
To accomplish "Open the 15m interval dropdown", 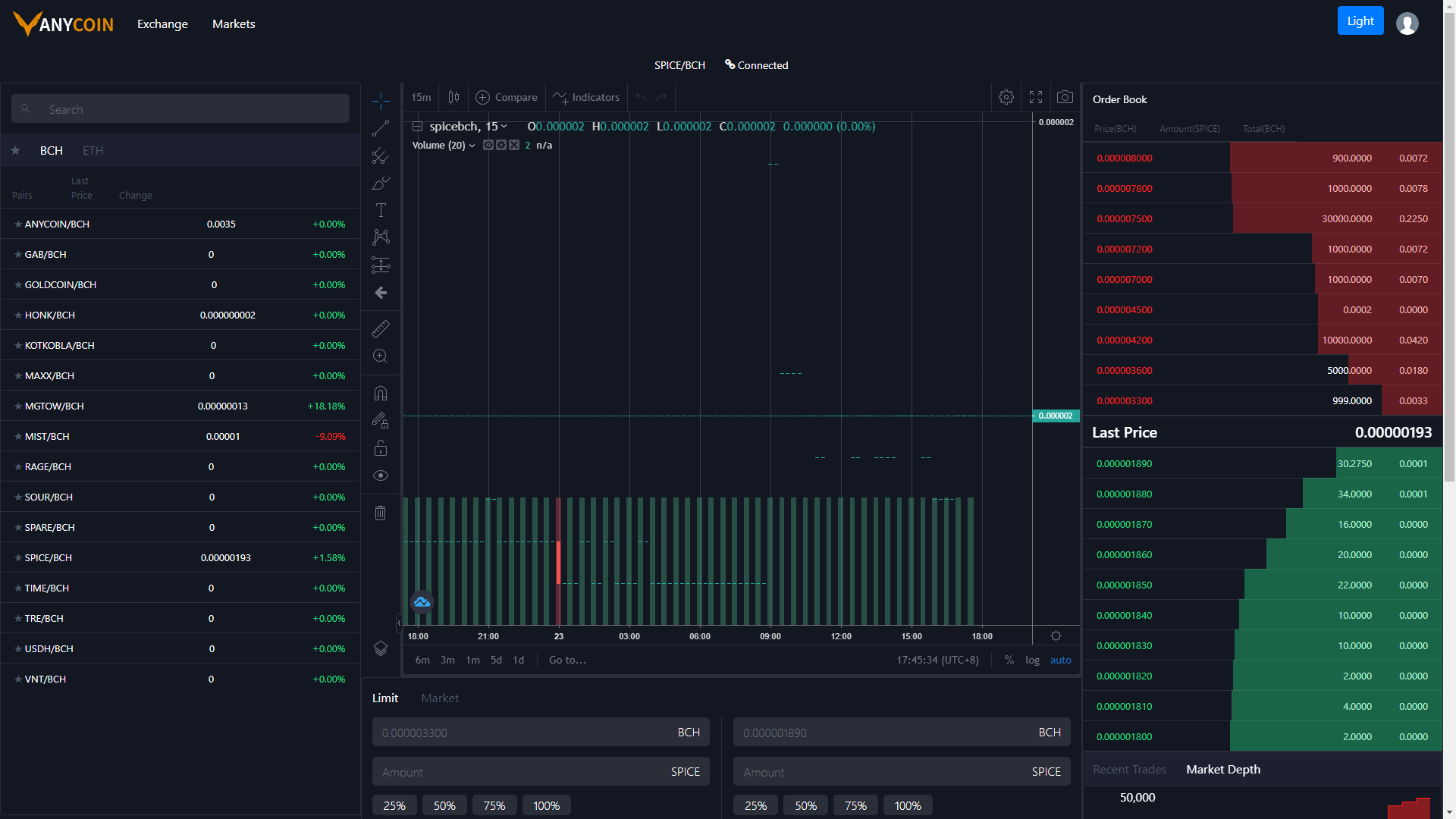I will [421, 97].
